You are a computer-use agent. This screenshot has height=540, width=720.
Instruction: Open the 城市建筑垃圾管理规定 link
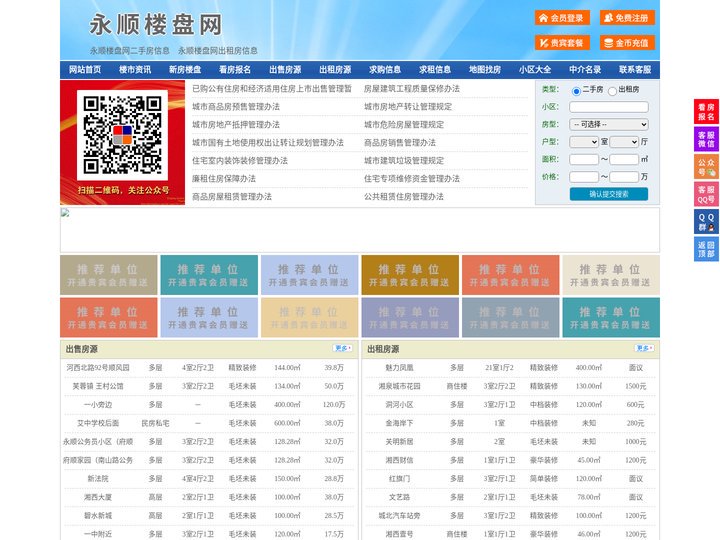click(x=404, y=160)
